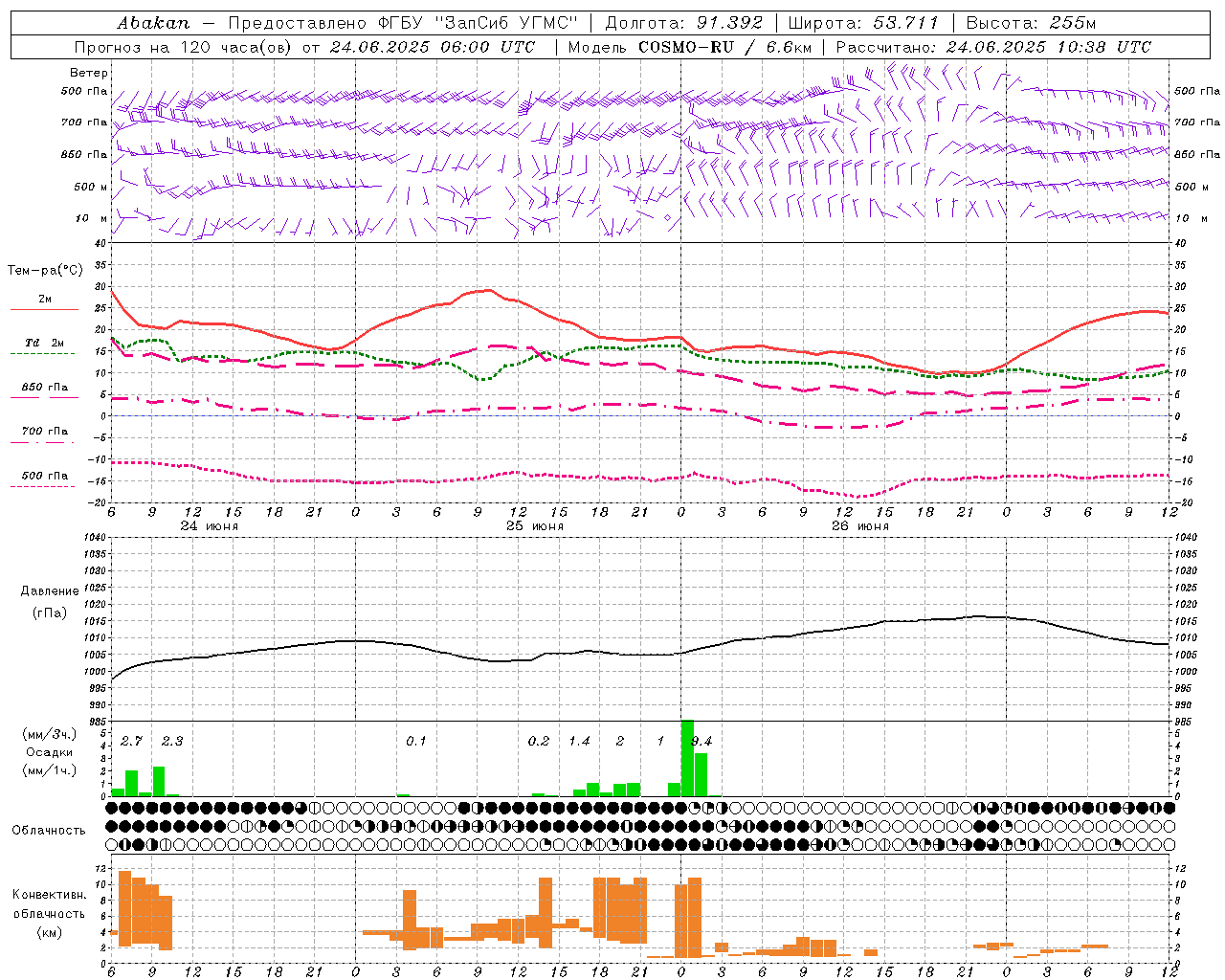1225x980 pixels.
Task: Click the Давление pressure panel label
Action: [50, 591]
